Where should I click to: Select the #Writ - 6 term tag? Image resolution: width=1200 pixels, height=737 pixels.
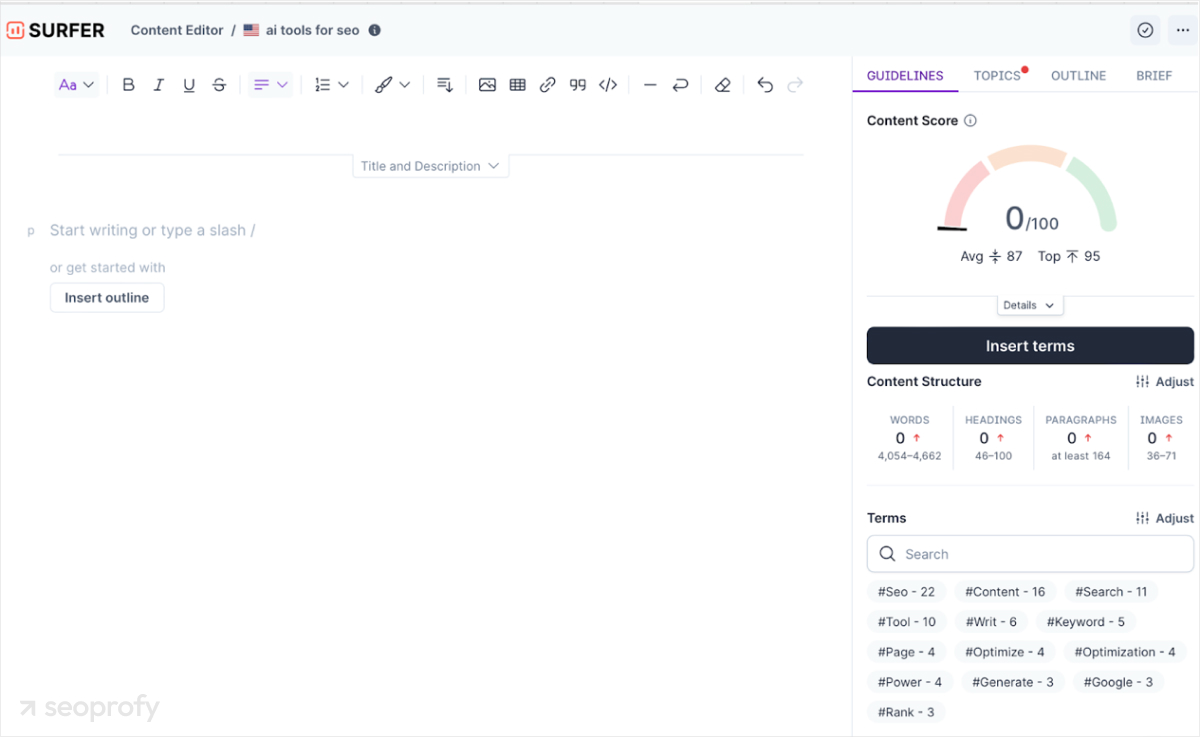(991, 622)
